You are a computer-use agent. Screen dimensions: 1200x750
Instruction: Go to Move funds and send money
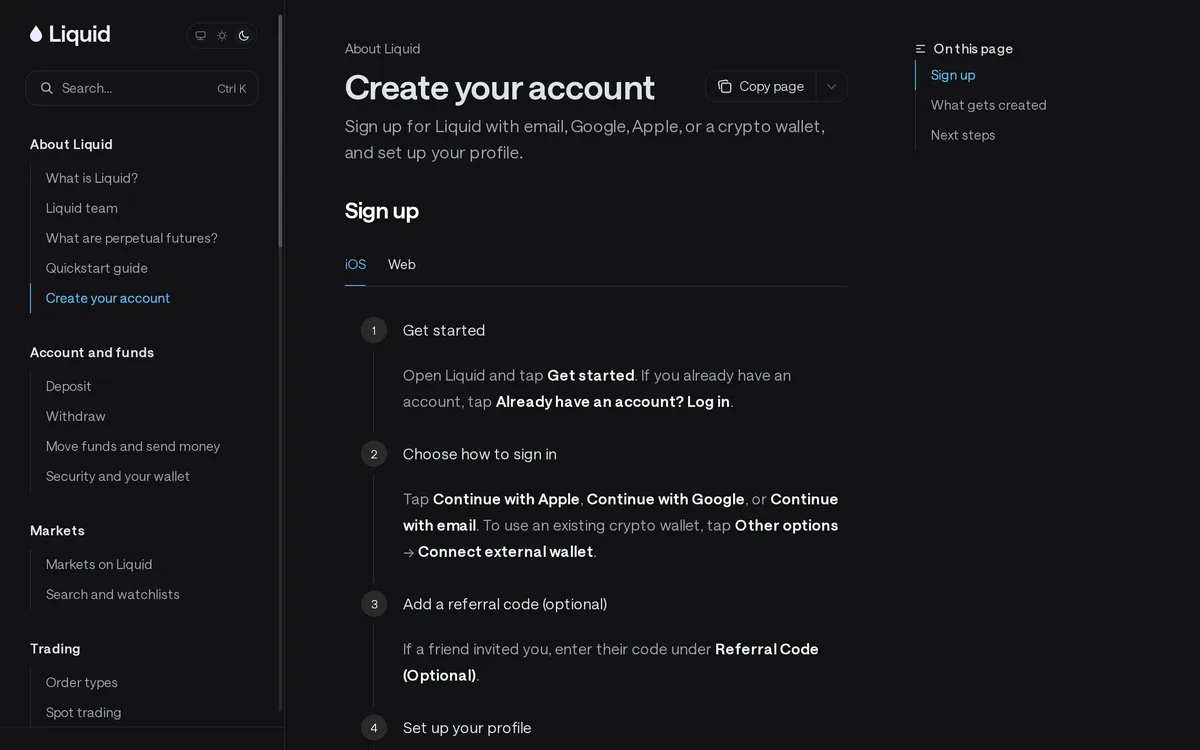tap(133, 446)
